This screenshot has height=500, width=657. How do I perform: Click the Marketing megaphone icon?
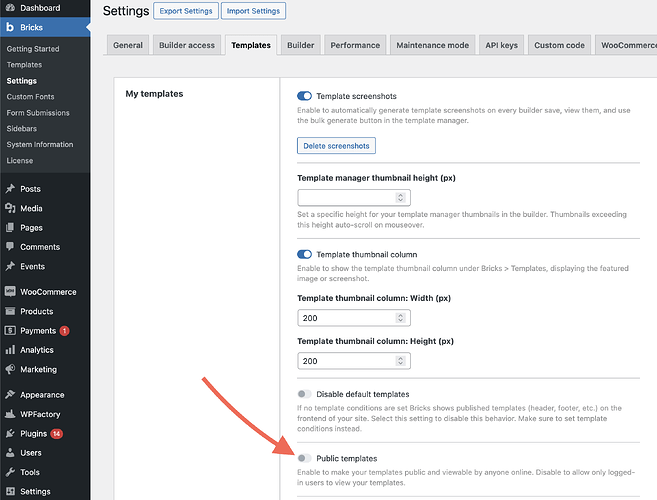pyautogui.click(x=10, y=369)
